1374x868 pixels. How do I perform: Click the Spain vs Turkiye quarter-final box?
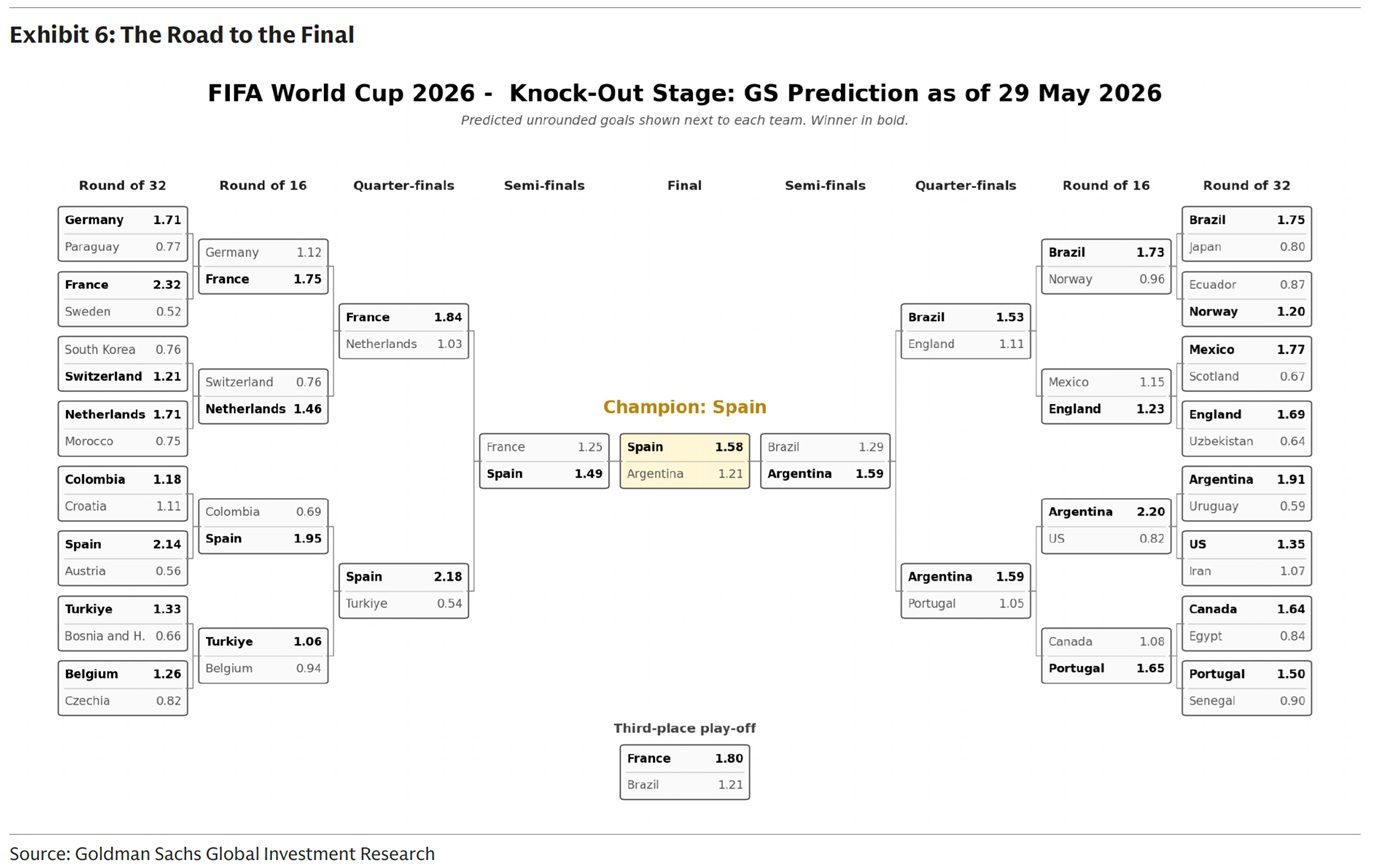[404, 590]
